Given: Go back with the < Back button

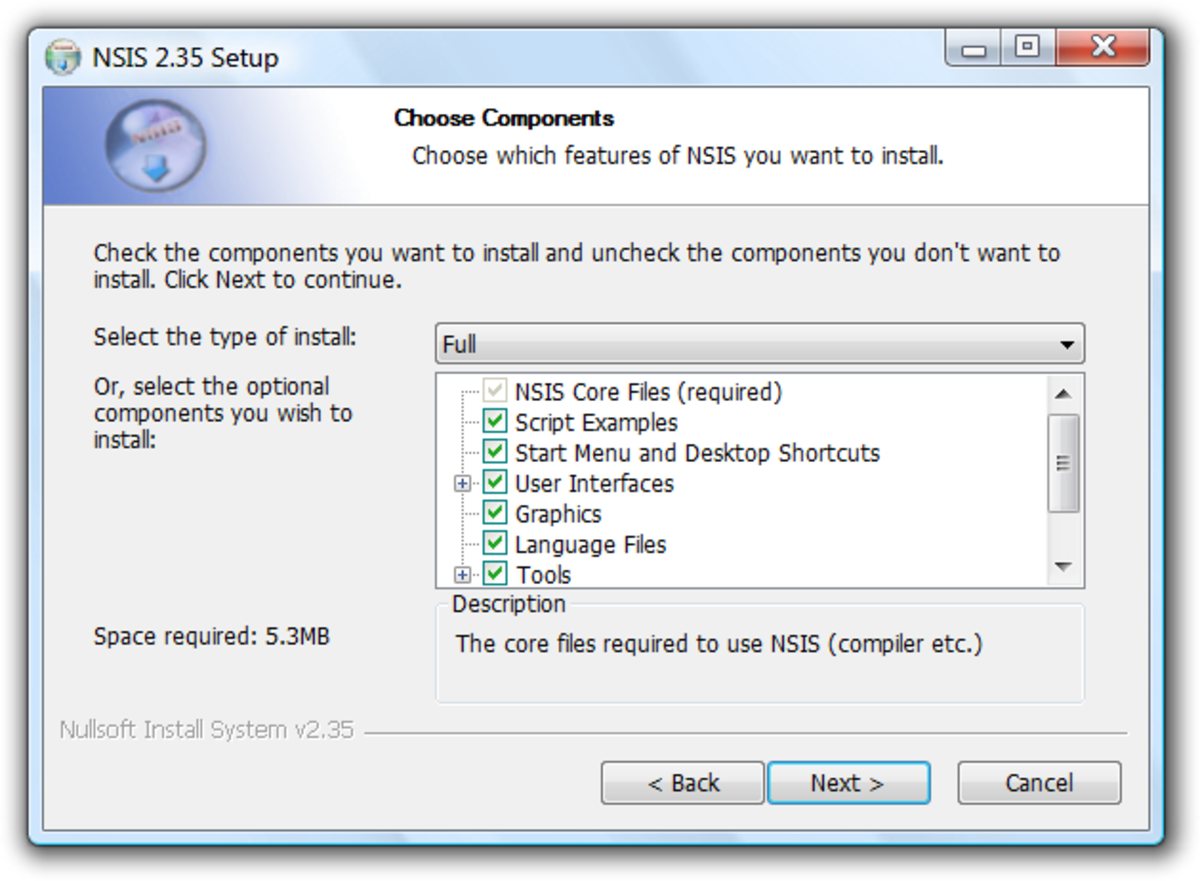Looking at the screenshot, I should (683, 783).
